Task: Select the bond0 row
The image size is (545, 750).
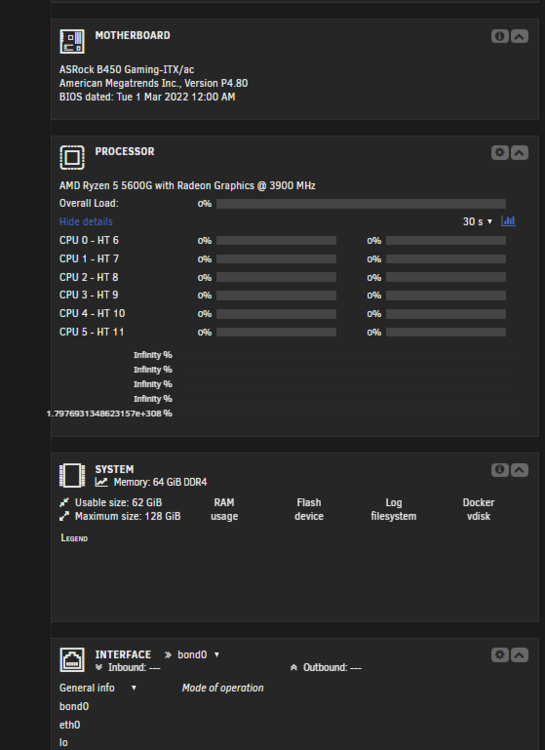Action: pyautogui.click(x=74, y=706)
